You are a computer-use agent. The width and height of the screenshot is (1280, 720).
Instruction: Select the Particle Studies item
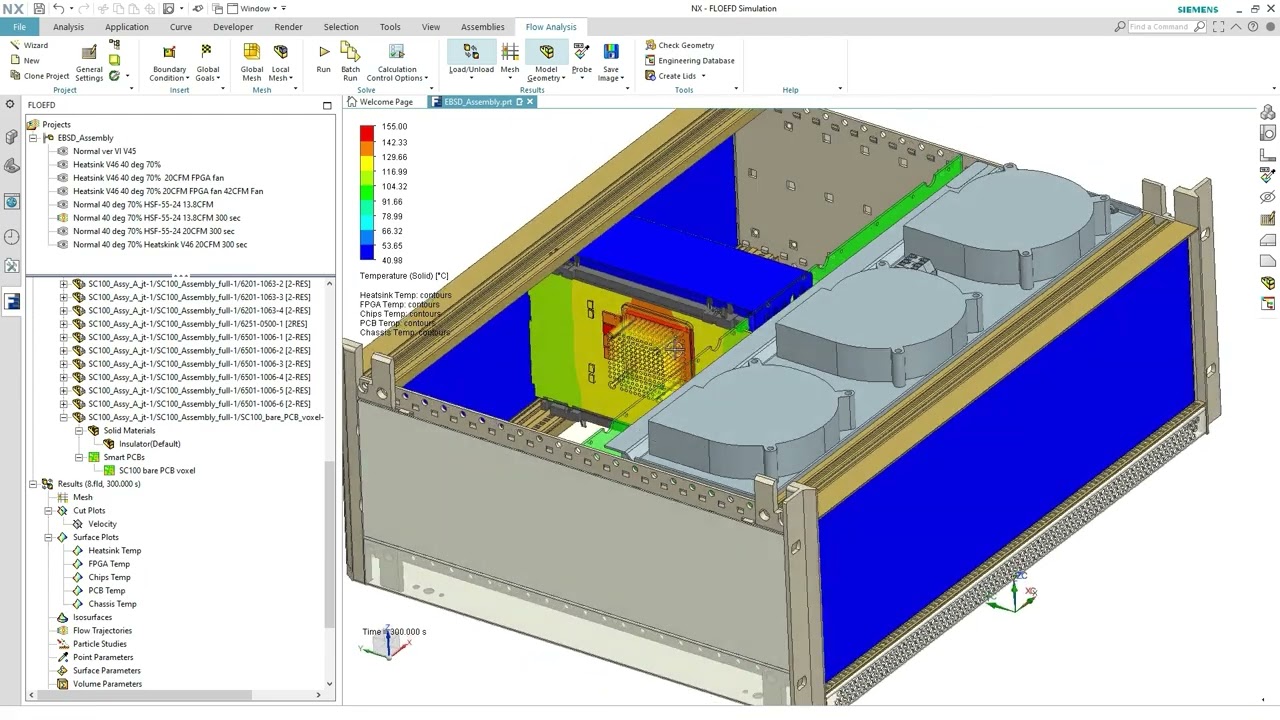tap(99, 644)
